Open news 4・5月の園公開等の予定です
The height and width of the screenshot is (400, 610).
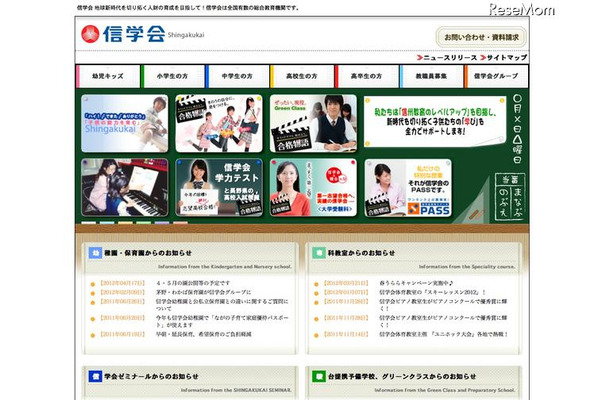point(193,283)
